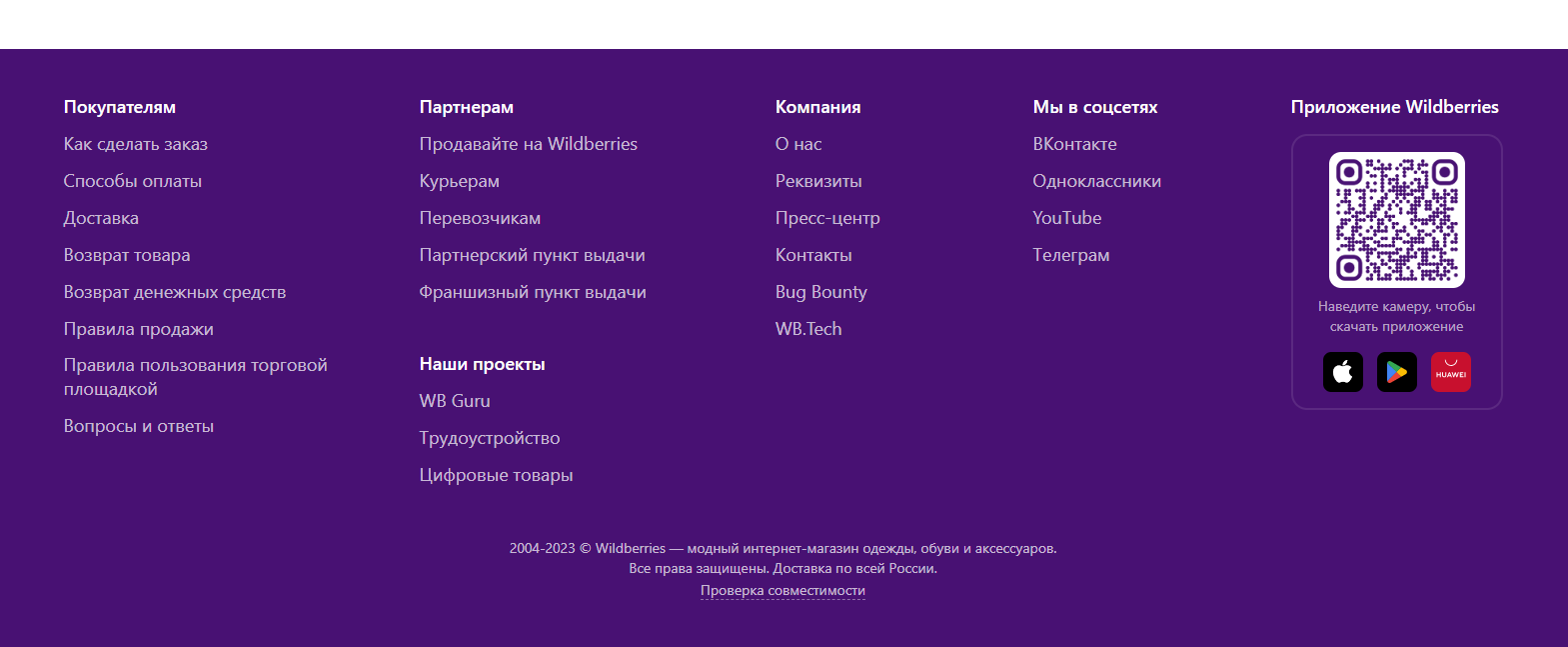The width and height of the screenshot is (1568, 647).
Task: Click the Apple App Store icon
Action: [x=1342, y=373]
